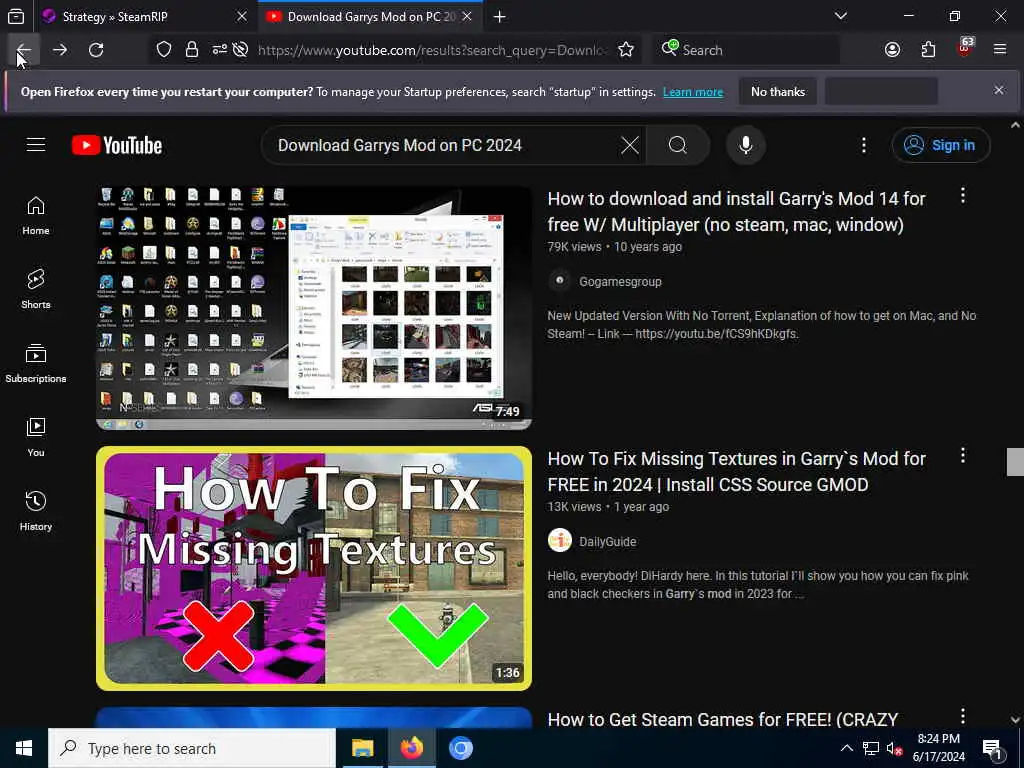
Task: Open the Firefox account icon
Action: pyautogui.click(x=892, y=50)
